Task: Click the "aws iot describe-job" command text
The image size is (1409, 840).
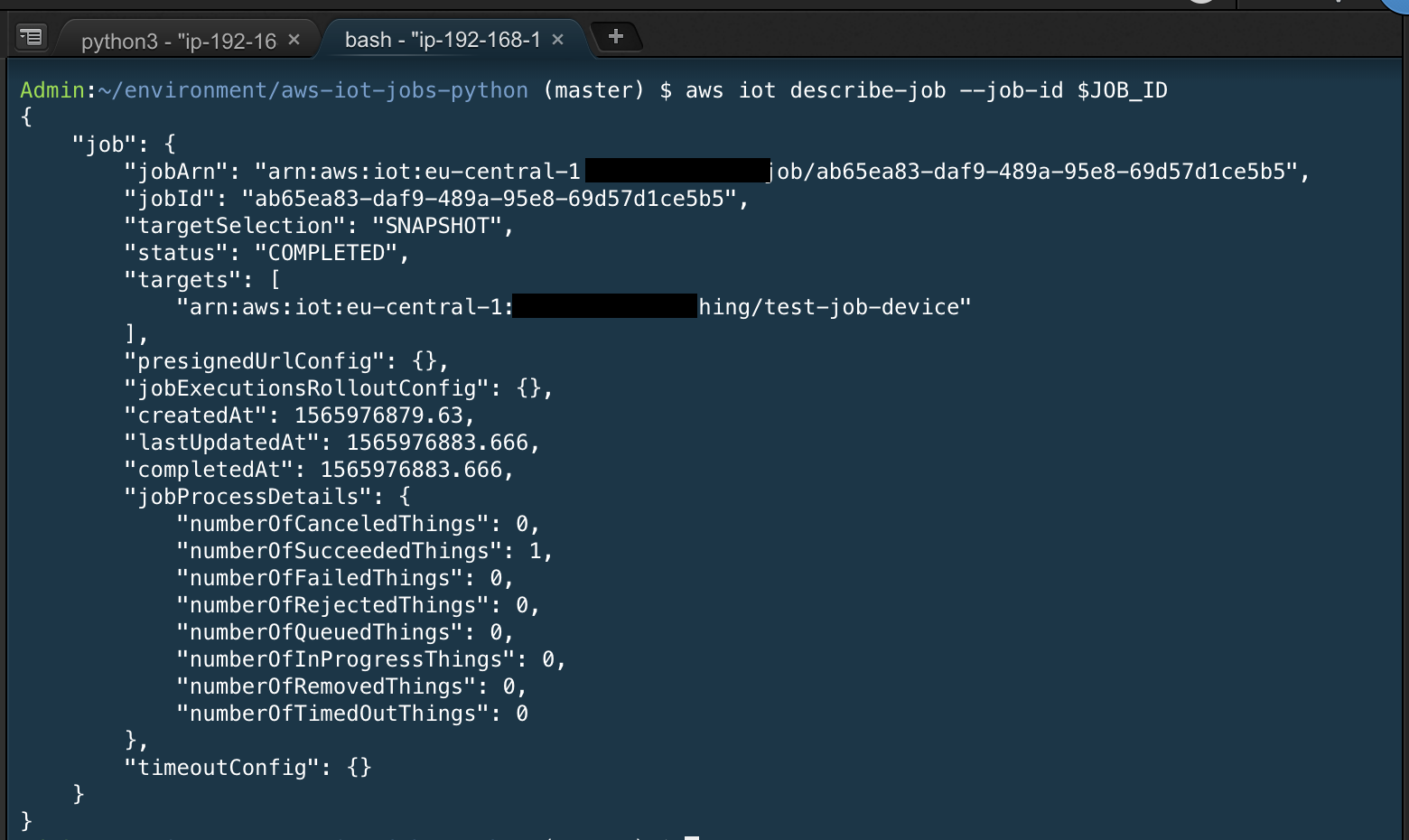Action: coord(816,90)
